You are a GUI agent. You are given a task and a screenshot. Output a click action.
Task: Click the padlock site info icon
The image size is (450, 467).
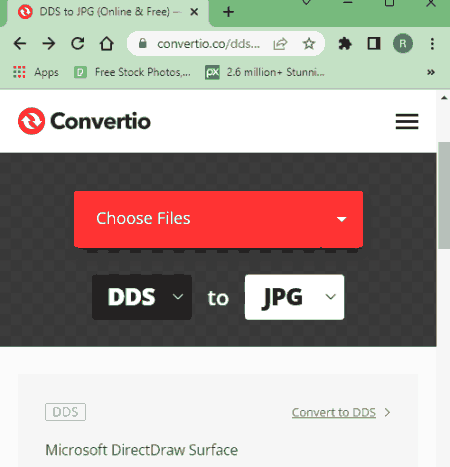[143, 43]
